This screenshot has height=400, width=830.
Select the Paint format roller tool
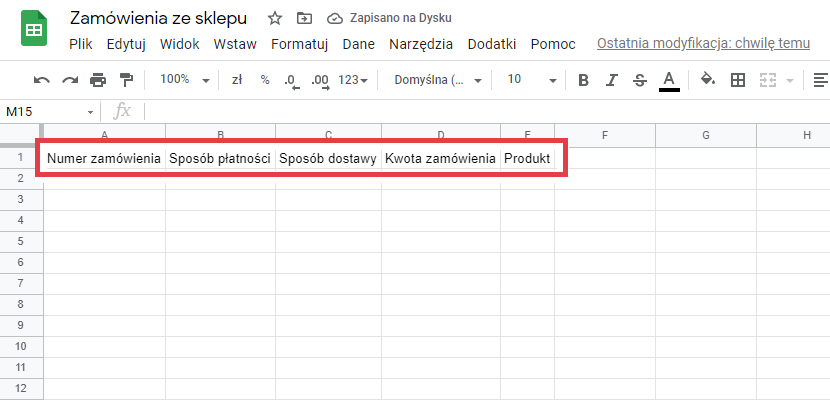click(x=126, y=80)
